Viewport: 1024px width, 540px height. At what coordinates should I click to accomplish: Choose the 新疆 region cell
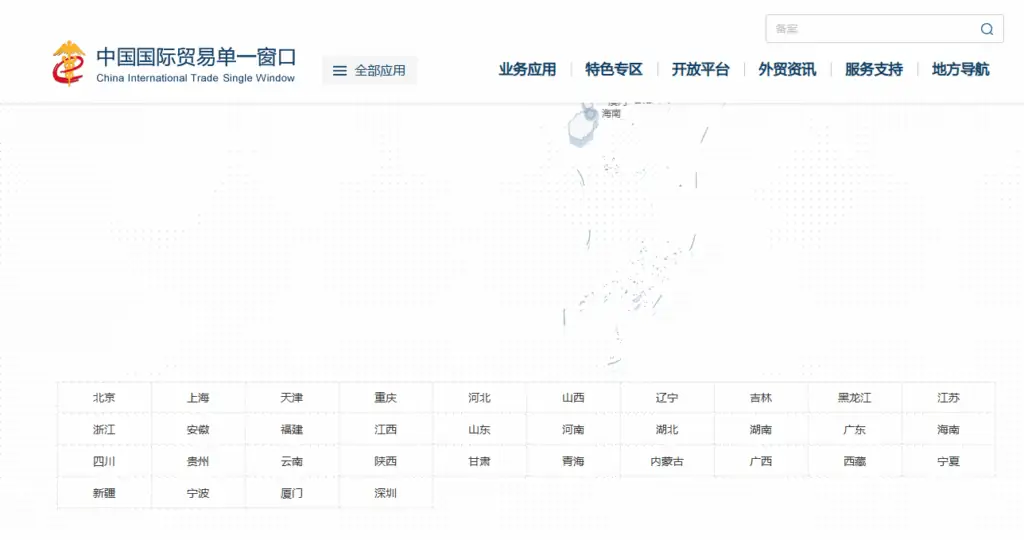[104, 493]
